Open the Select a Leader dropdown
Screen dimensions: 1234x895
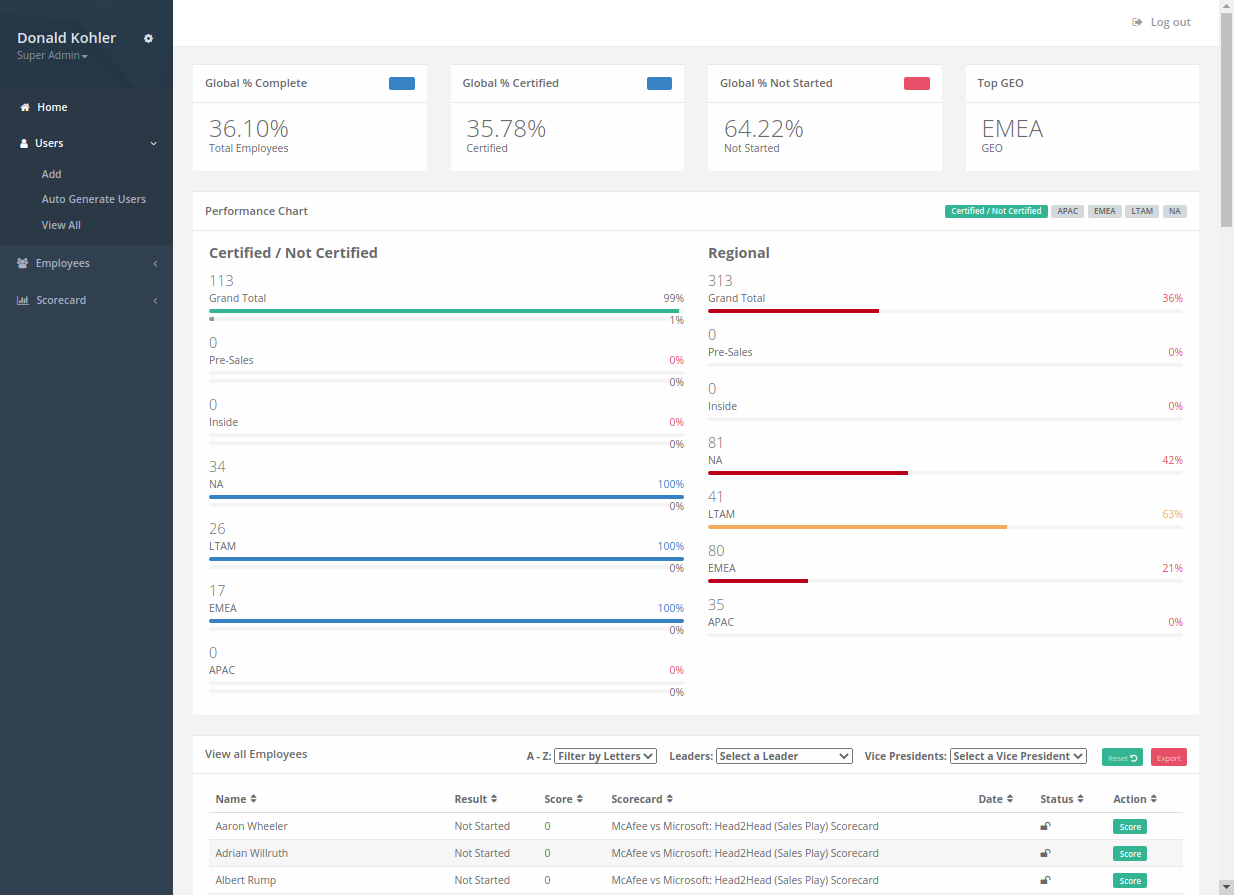784,756
